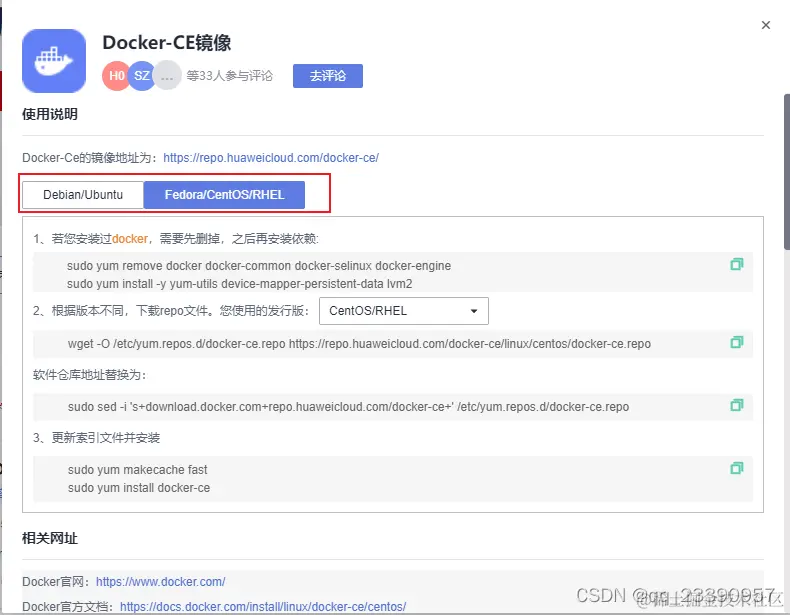Copy the sudo sed replace command
790x615 pixels.
point(737,405)
